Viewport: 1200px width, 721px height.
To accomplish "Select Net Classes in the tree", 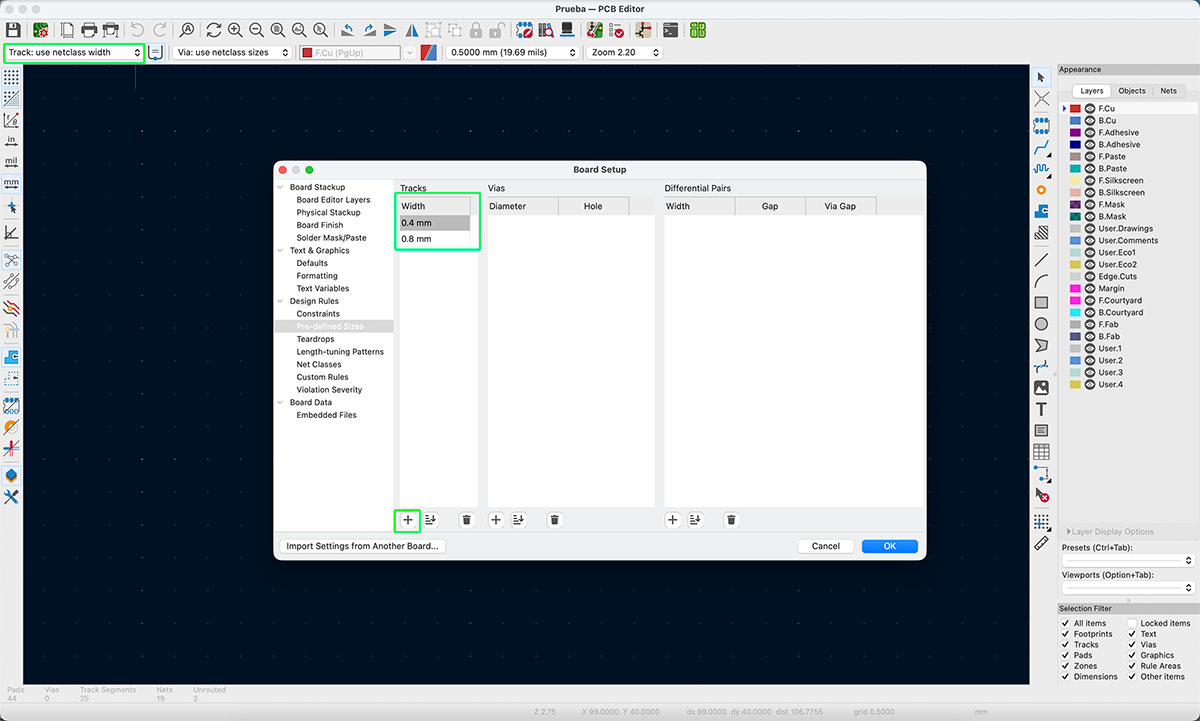I will coord(319,365).
